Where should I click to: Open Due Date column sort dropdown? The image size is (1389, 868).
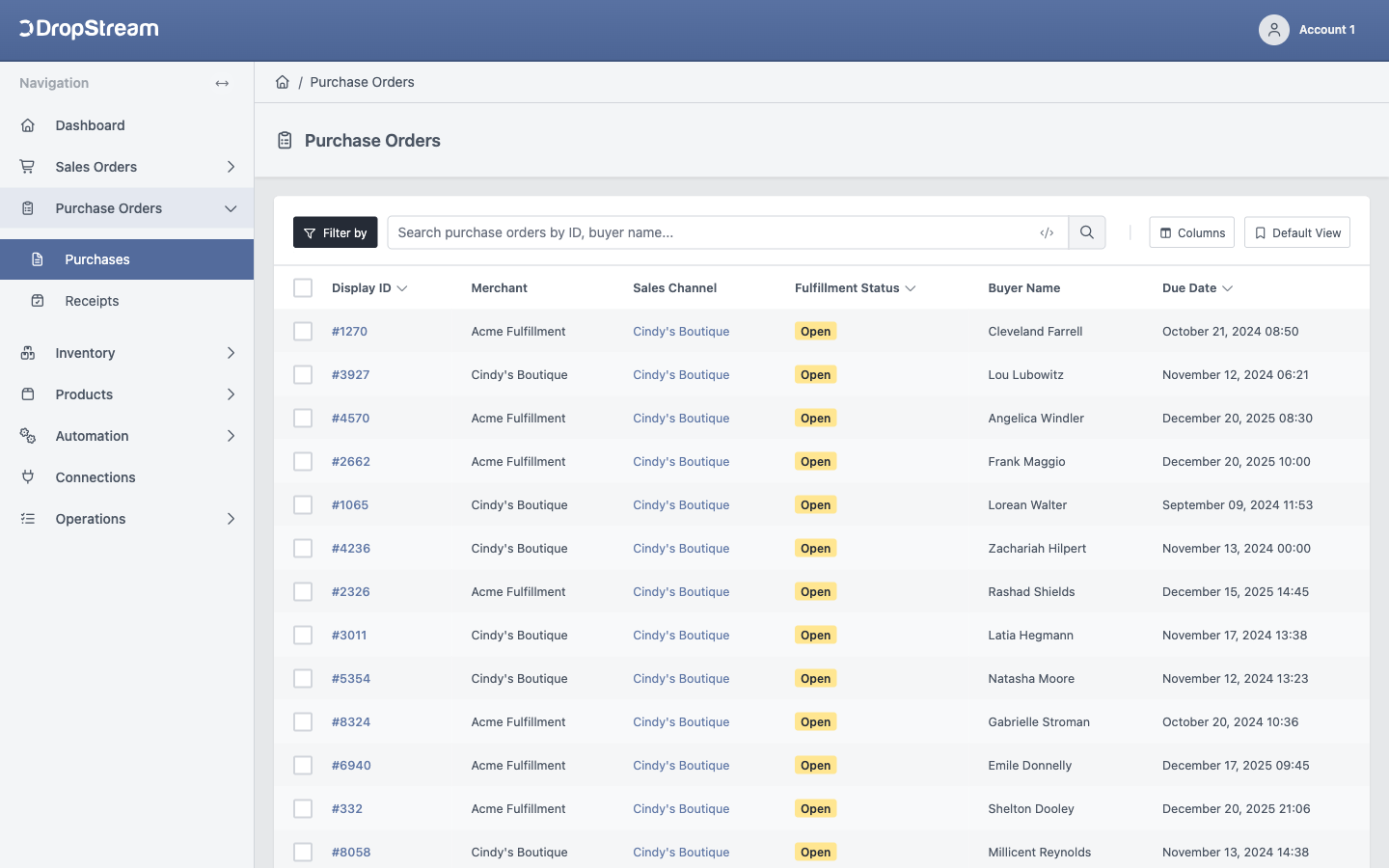point(1227,288)
